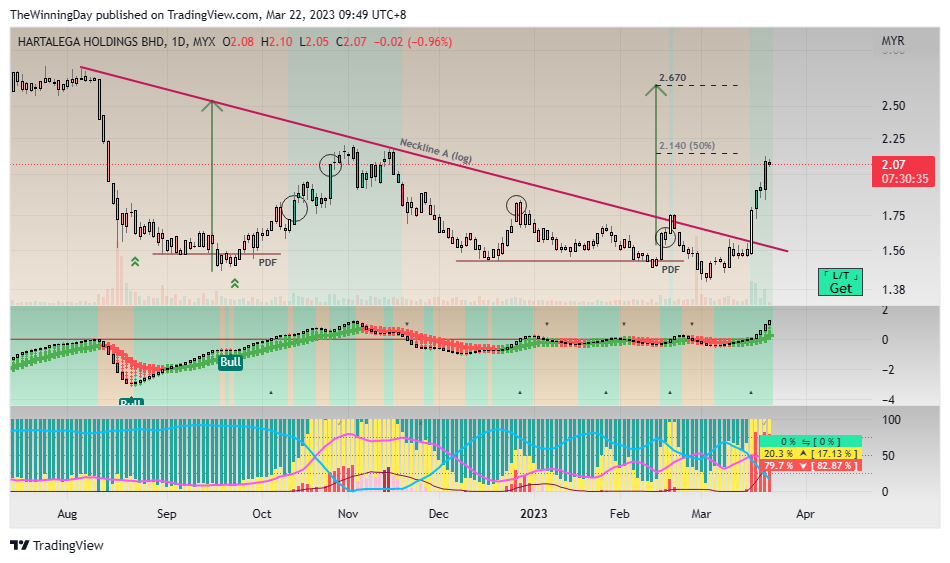This screenshot has height=563, width=950.
Task: Click the green 0 % ⇋ [0 %] label
Action: 810,441
